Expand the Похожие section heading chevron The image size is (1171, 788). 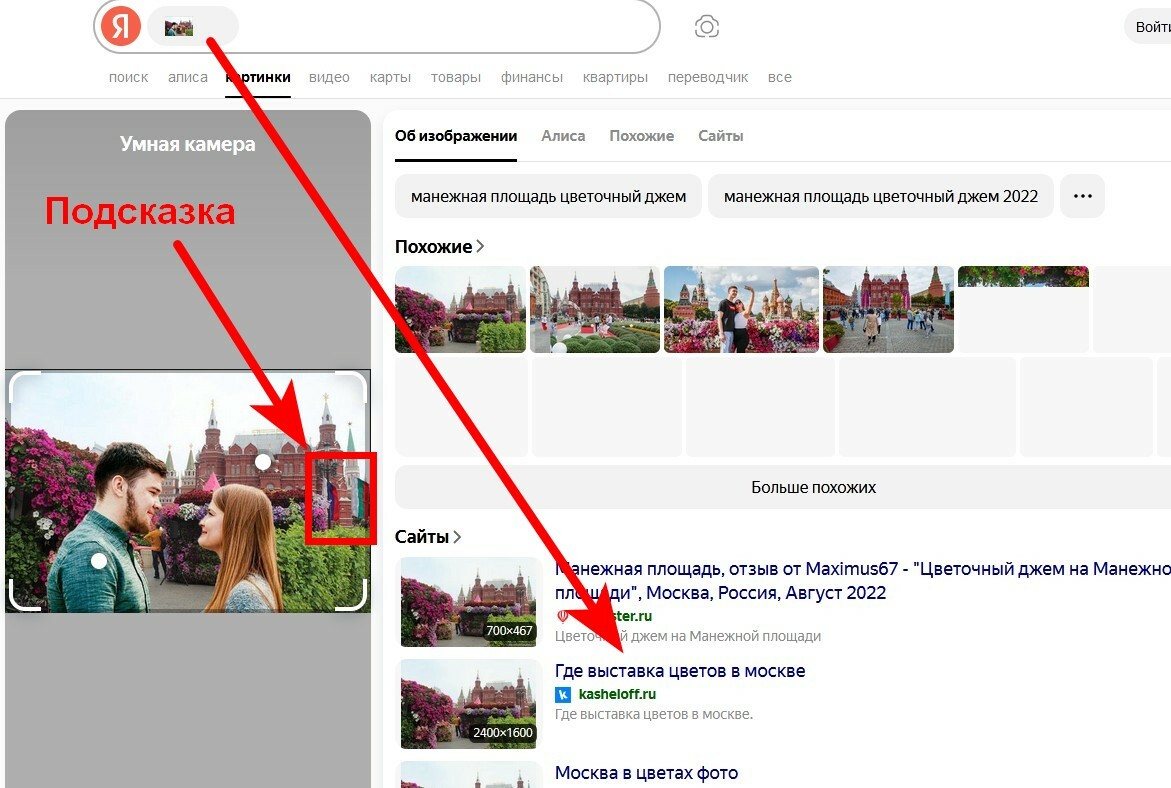pos(480,246)
